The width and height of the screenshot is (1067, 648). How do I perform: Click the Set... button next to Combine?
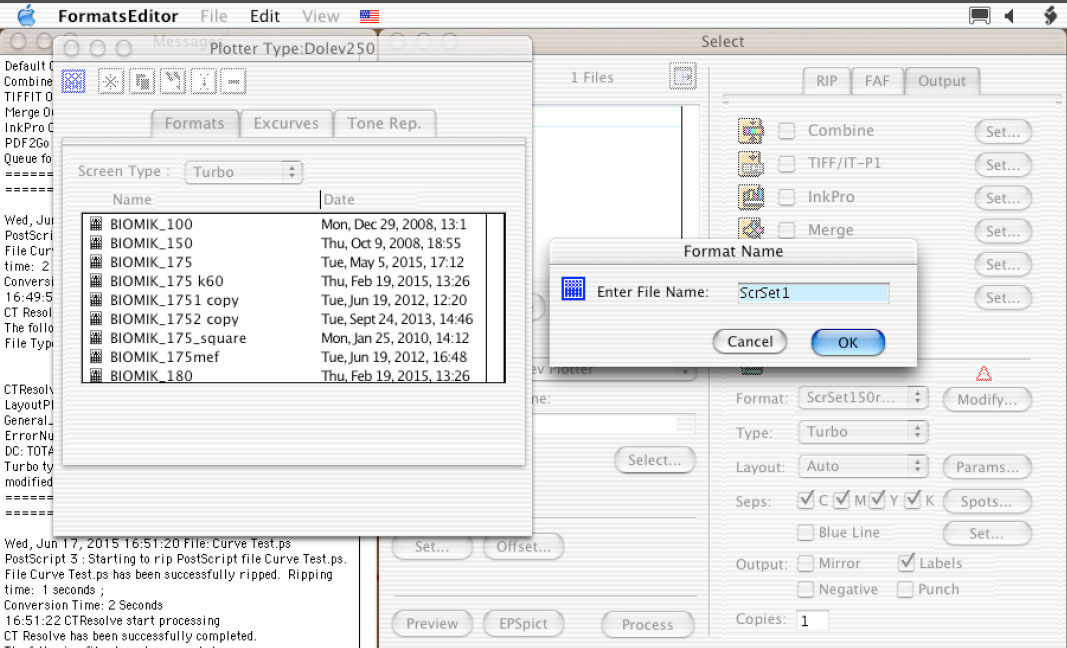(1003, 132)
